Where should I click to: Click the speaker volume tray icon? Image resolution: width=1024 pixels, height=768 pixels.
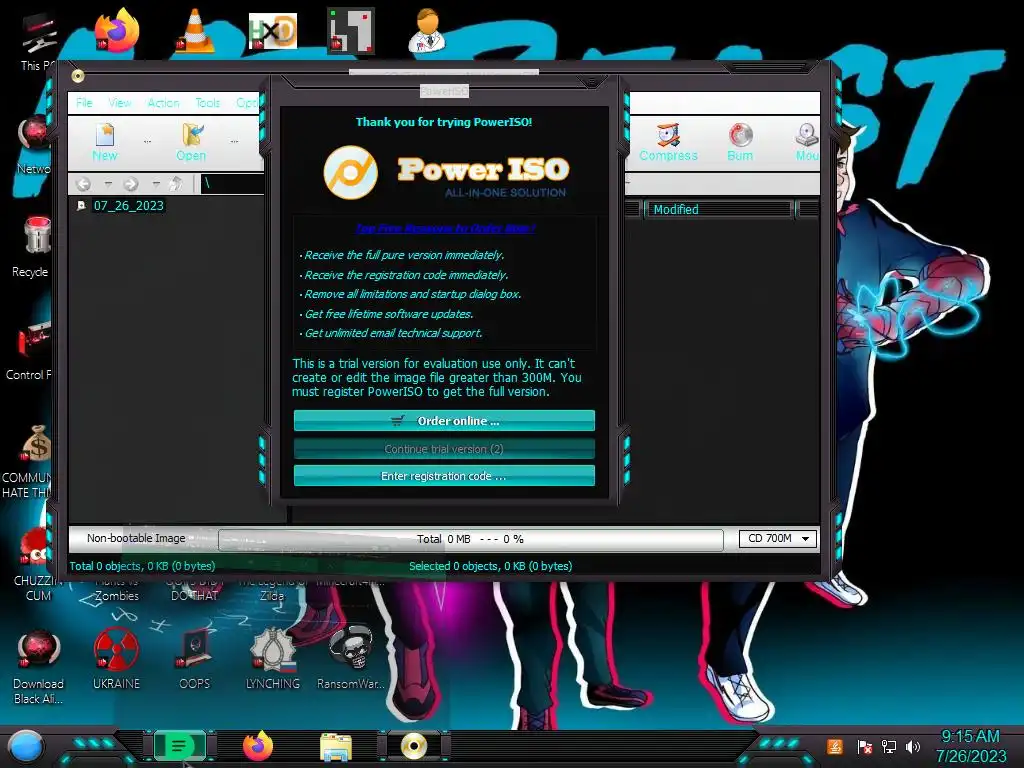tap(913, 746)
